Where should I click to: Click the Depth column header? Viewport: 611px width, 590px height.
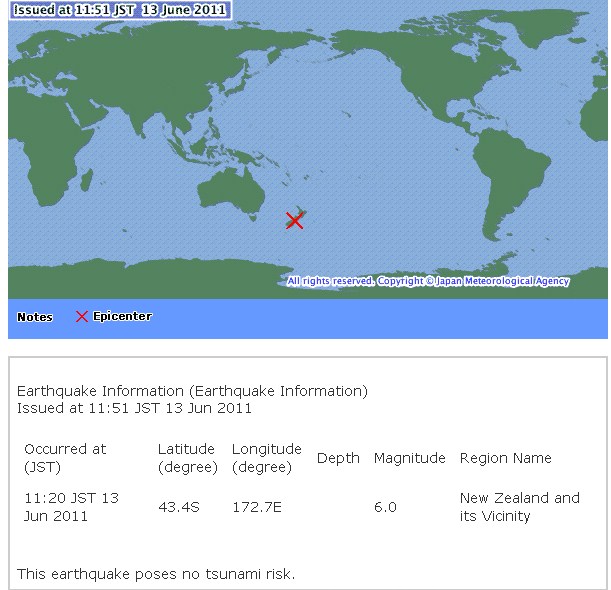338,458
